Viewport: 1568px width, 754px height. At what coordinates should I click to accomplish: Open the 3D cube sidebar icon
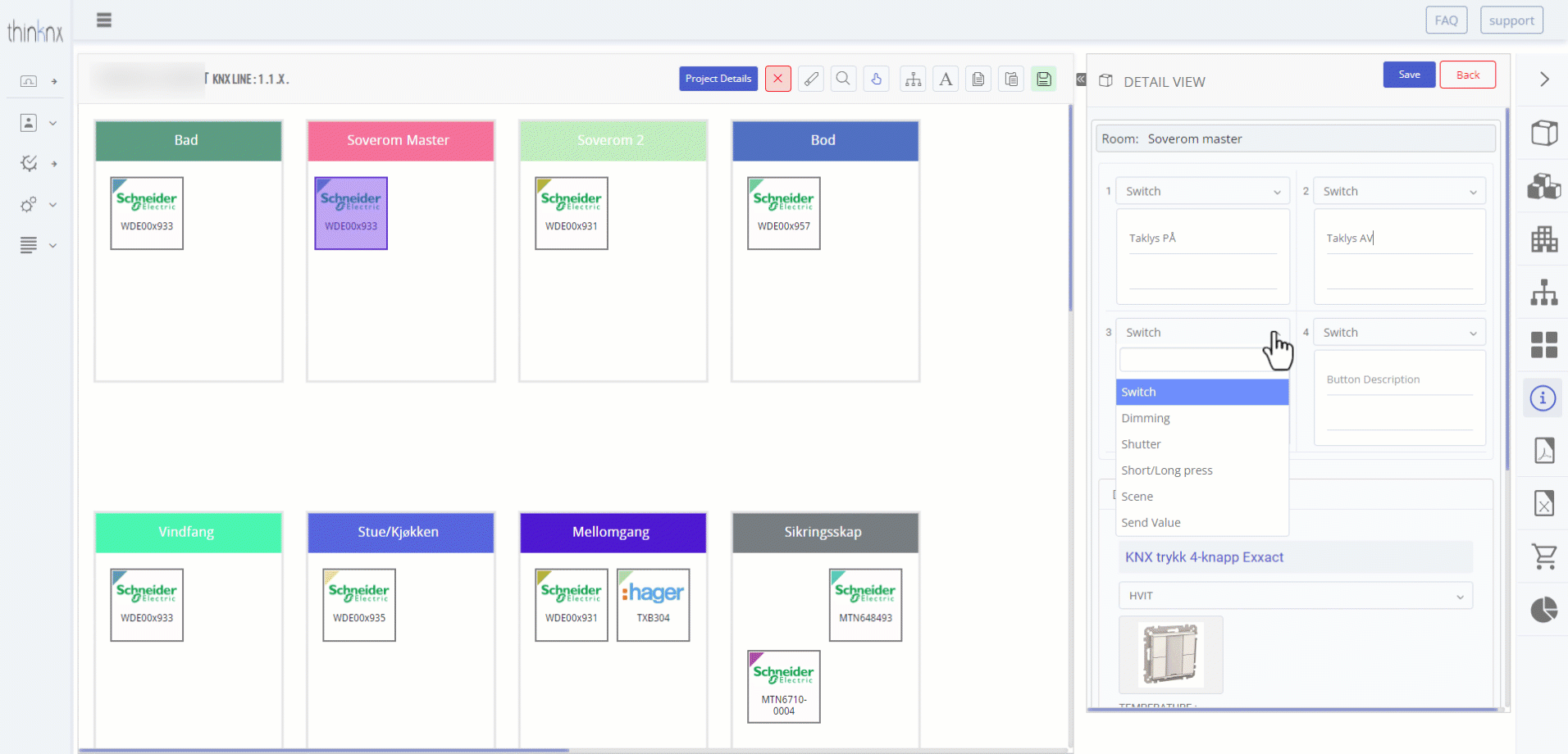click(x=1544, y=133)
